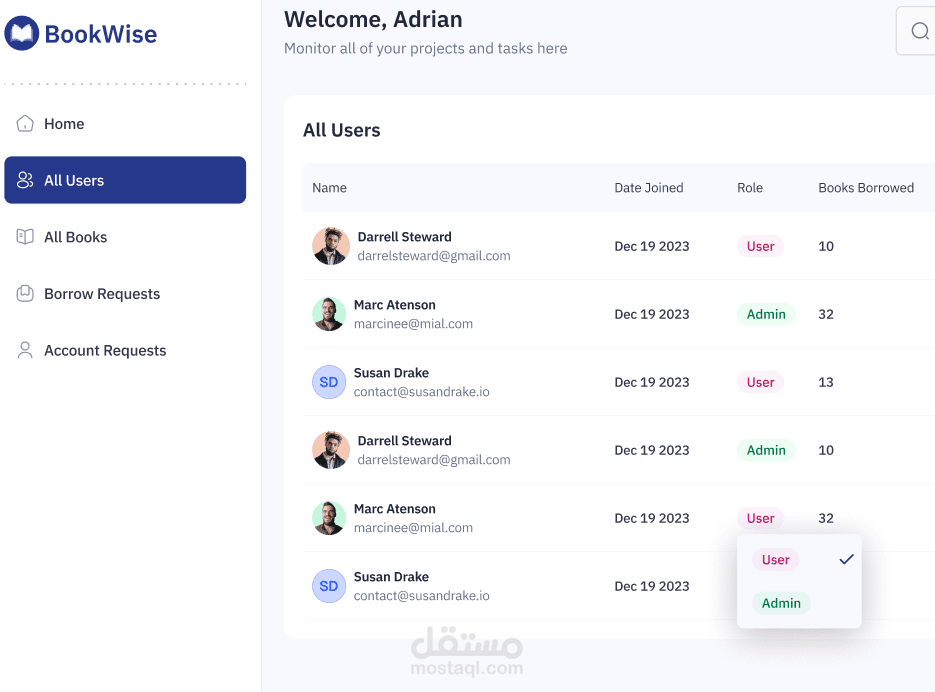Screen dimensions: 935x692
Task: Click the Borrow Requests icon in sidebar
Action: (25, 294)
